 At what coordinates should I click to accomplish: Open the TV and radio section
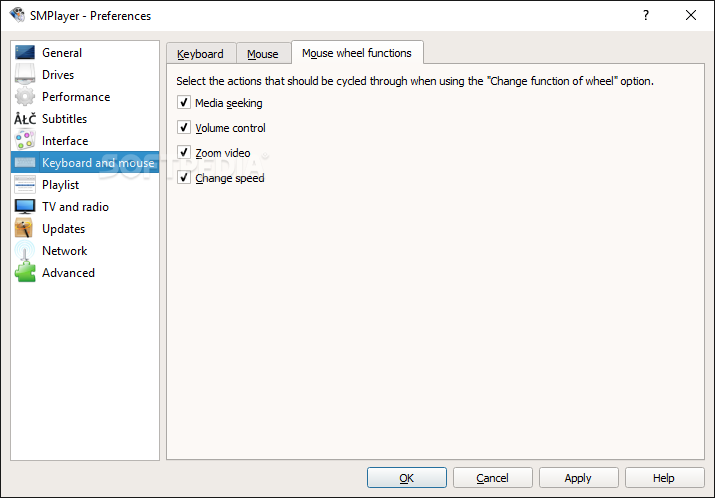pos(85,207)
